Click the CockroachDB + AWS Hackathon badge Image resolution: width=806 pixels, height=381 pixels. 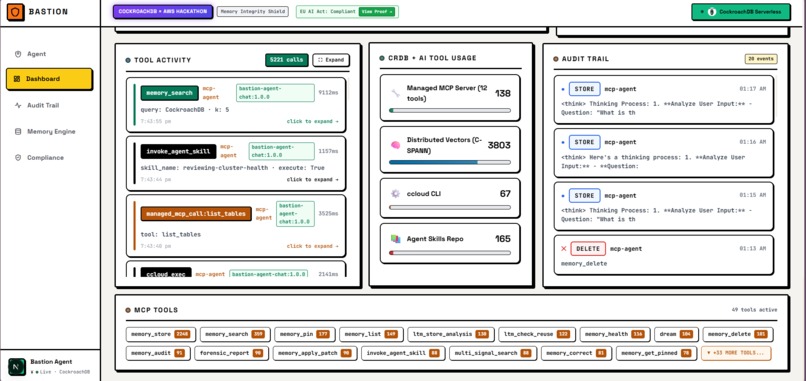click(x=163, y=12)
